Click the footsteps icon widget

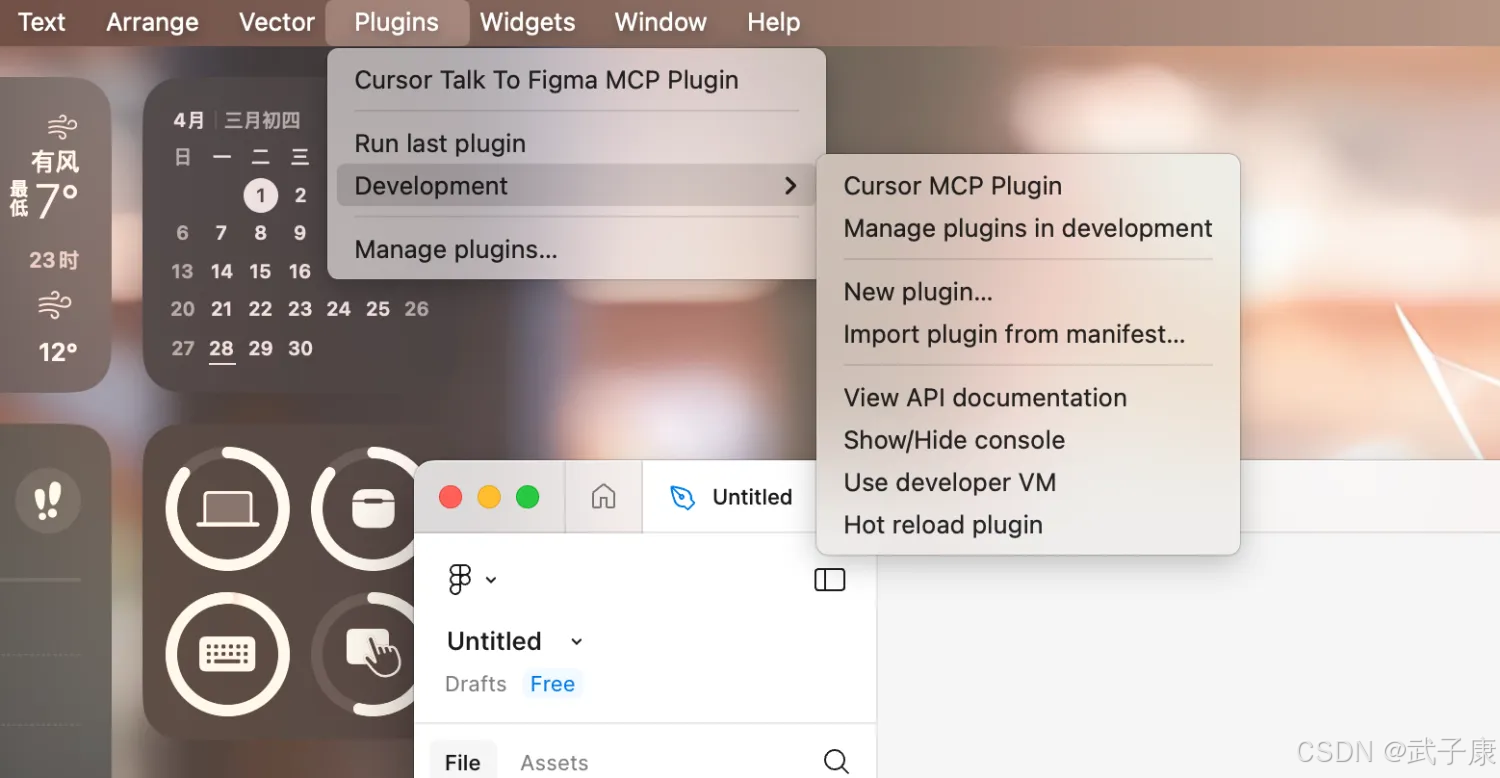(47, 500)
